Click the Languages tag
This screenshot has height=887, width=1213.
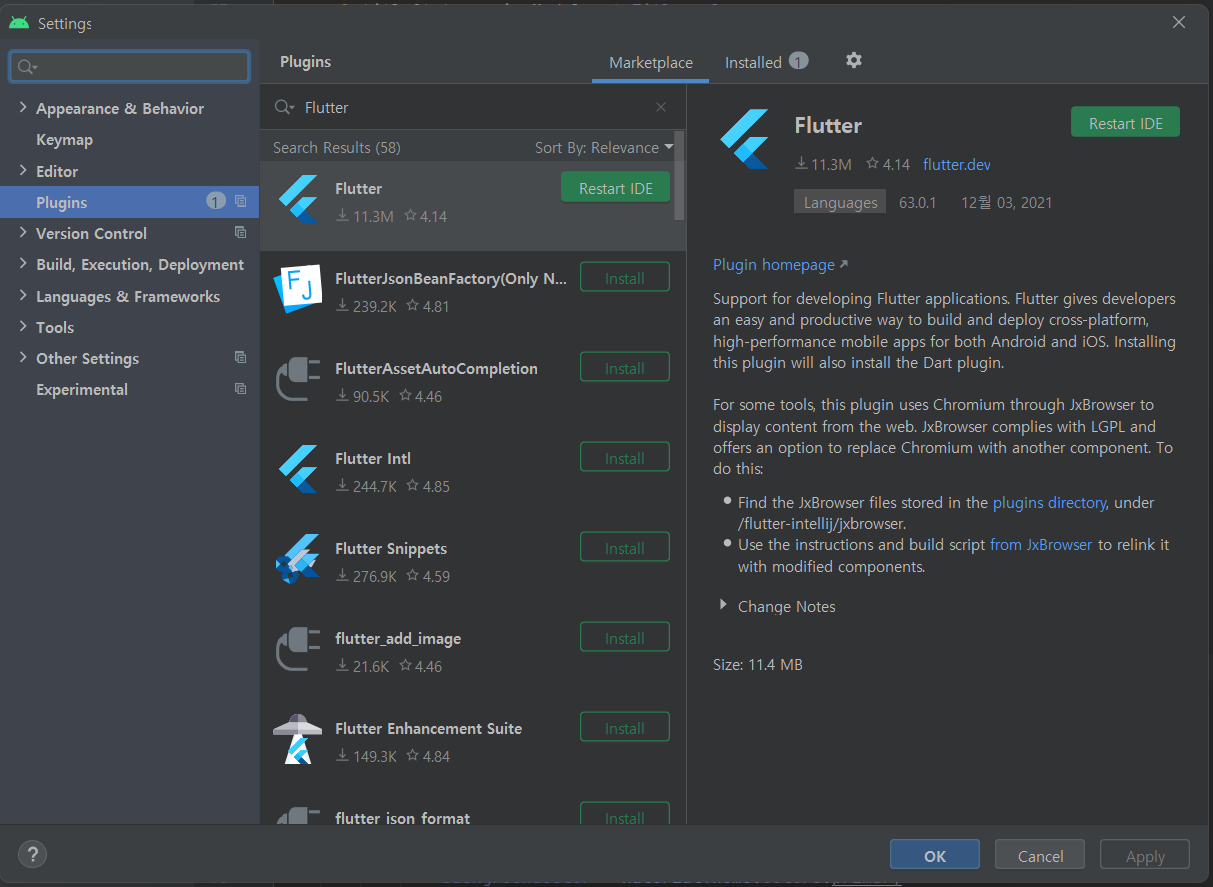tap(840, 202)
